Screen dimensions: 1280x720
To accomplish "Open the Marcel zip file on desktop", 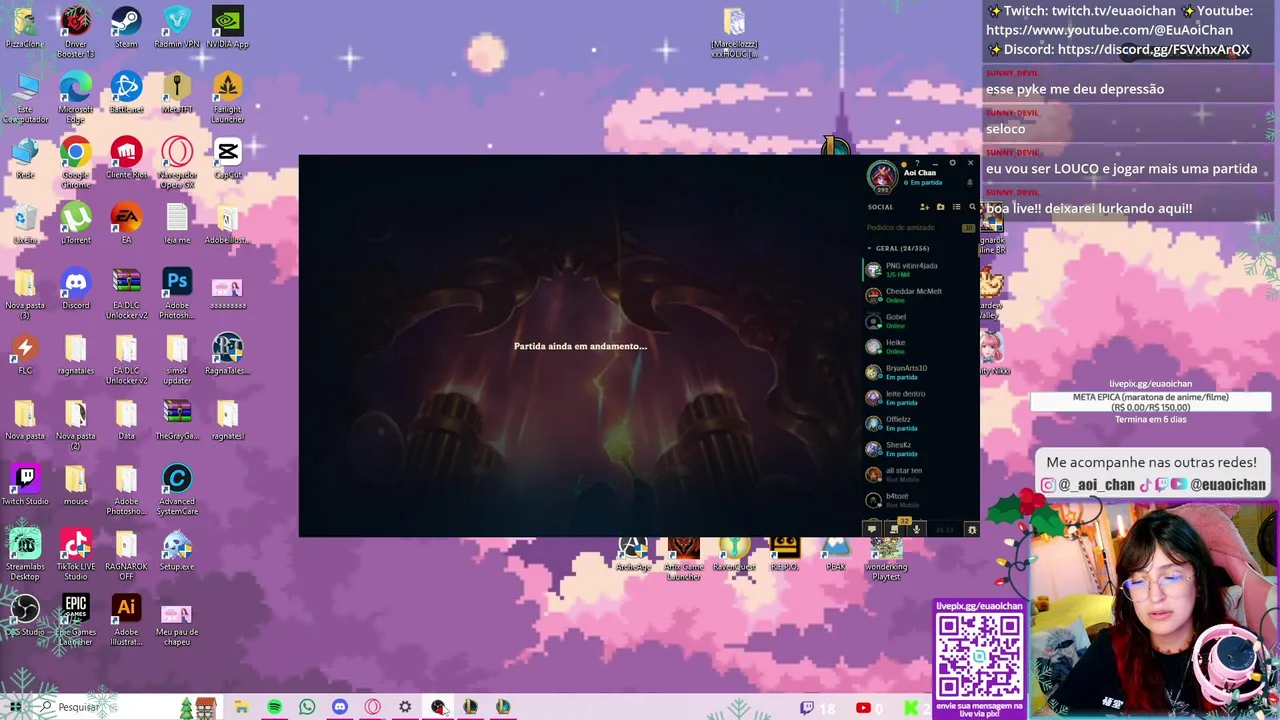I will (x=734, y=32).
